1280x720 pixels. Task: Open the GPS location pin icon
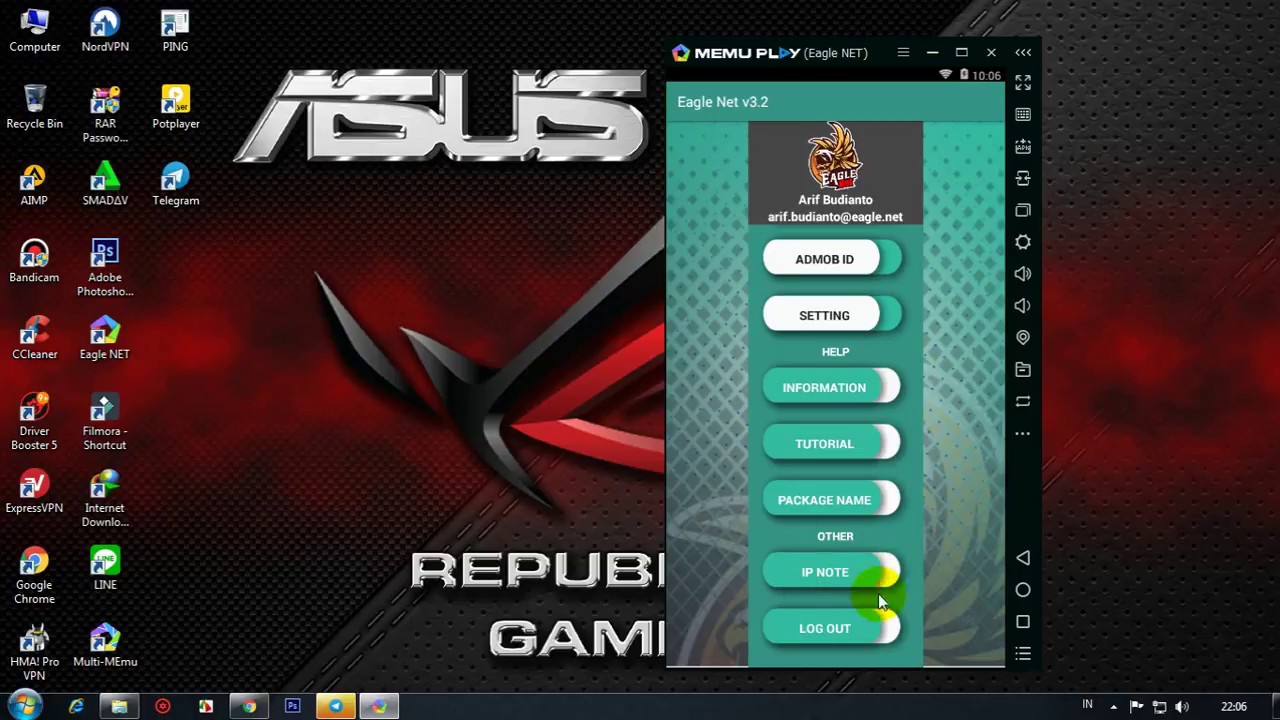click(1023, 338)
